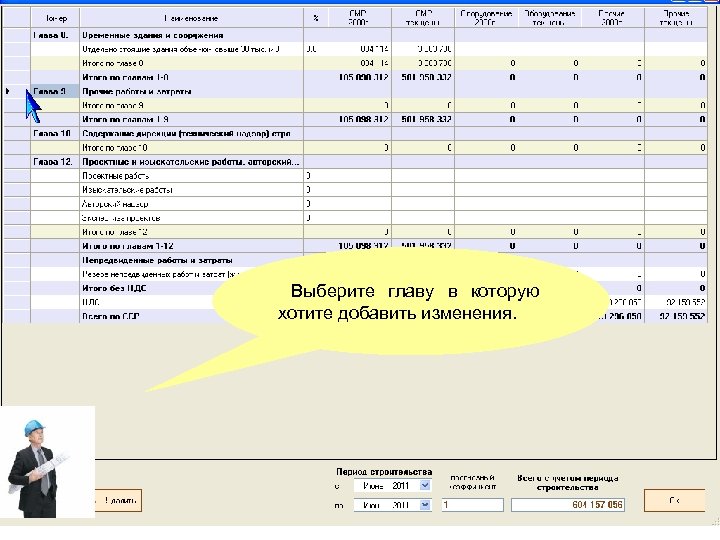Viewport: 720px width, 540px height.
Task: Click 'Итого по главам 1-9' row label
Action: tap(125, 119)
